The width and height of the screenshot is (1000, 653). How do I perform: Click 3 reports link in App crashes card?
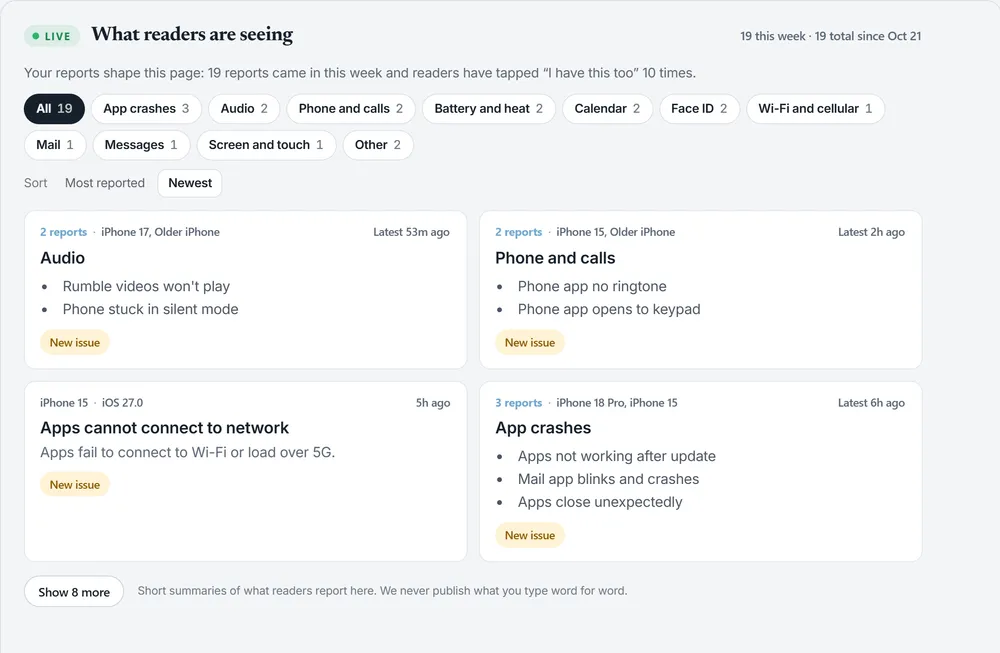tap(518, 403)
